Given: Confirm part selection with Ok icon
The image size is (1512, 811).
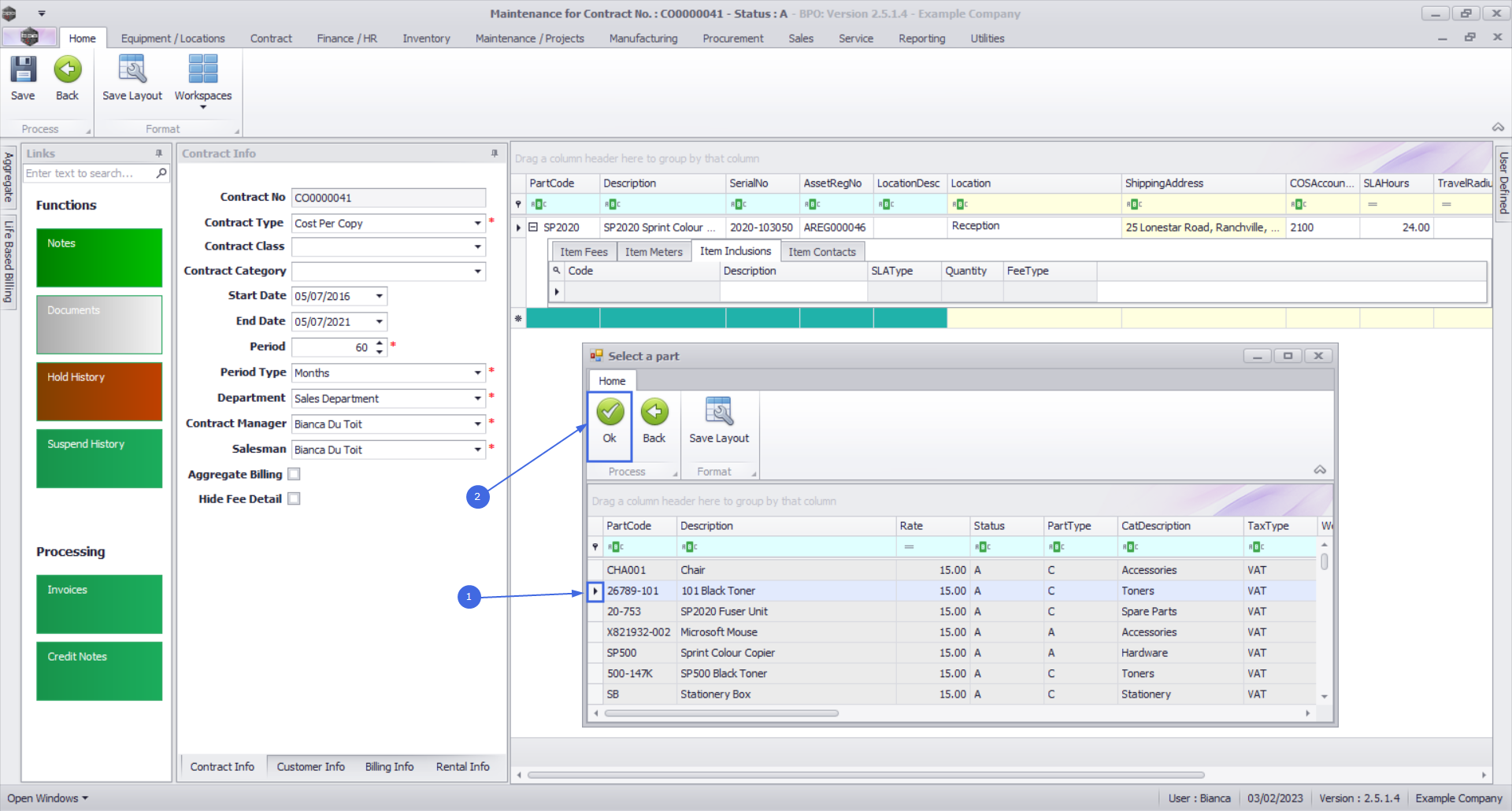Looking at the screenshot, I should [x=610, y=413].
